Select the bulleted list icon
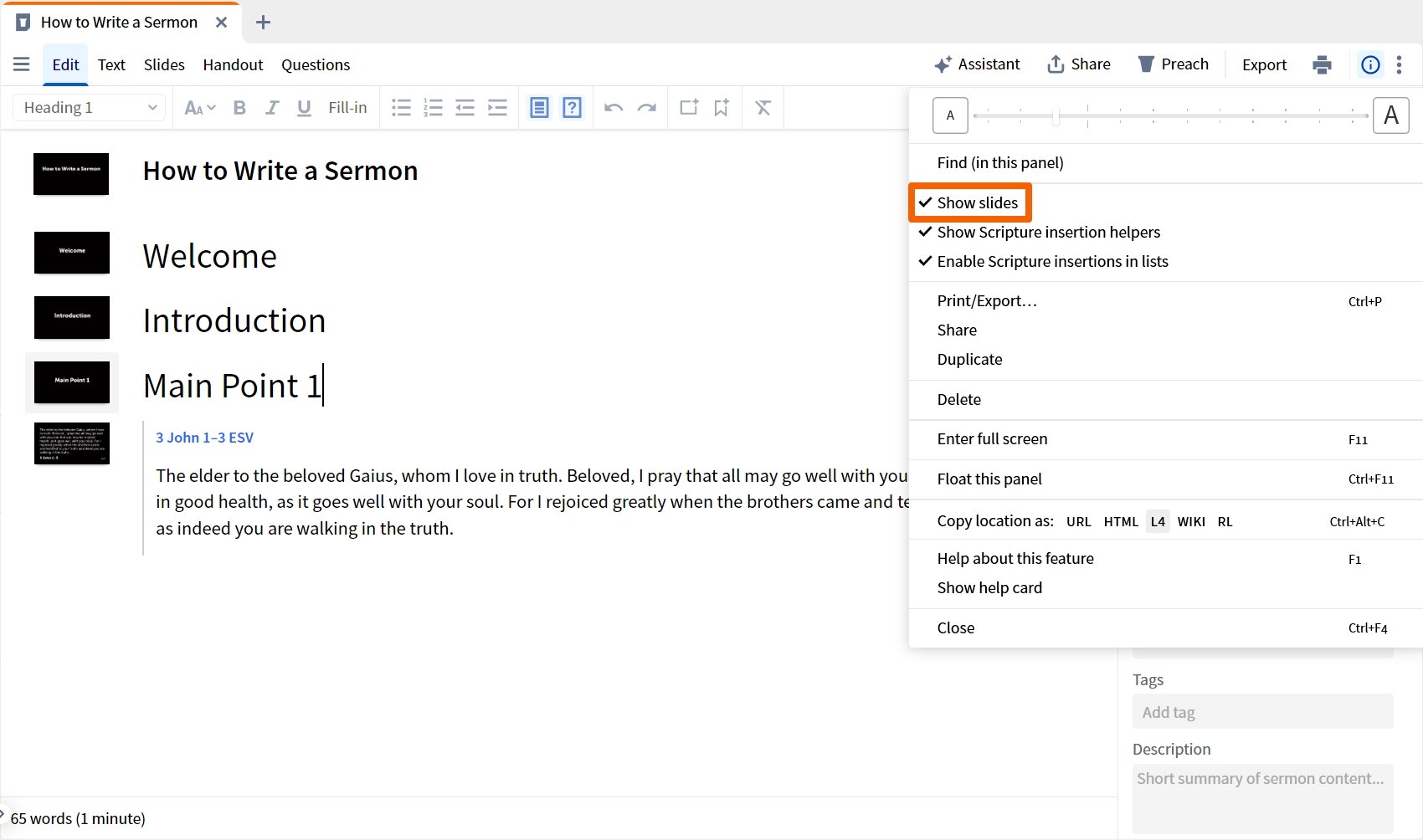 [401, 107]
